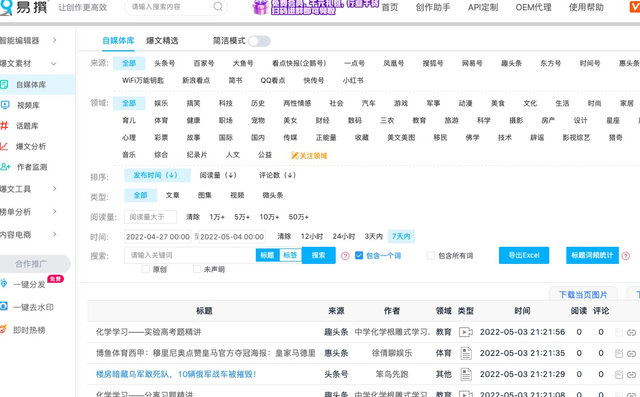Select the 科技 domain filter
This screenshot has height=397, width=640.
[225, 103]
